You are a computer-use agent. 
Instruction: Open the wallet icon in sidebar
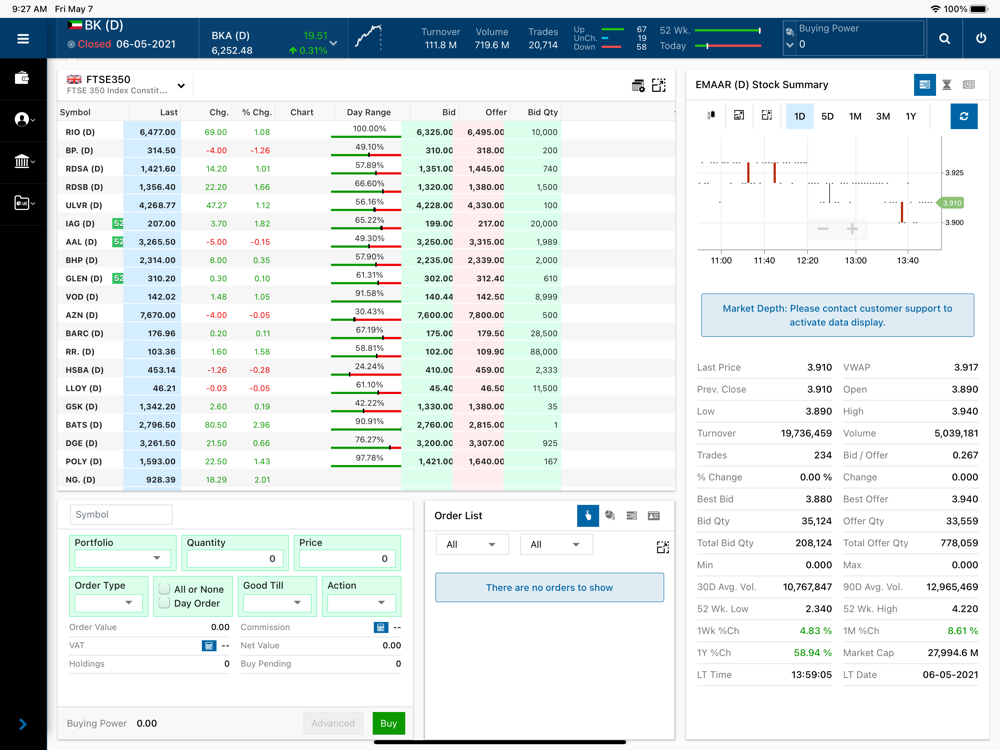(x=22, y=78)
